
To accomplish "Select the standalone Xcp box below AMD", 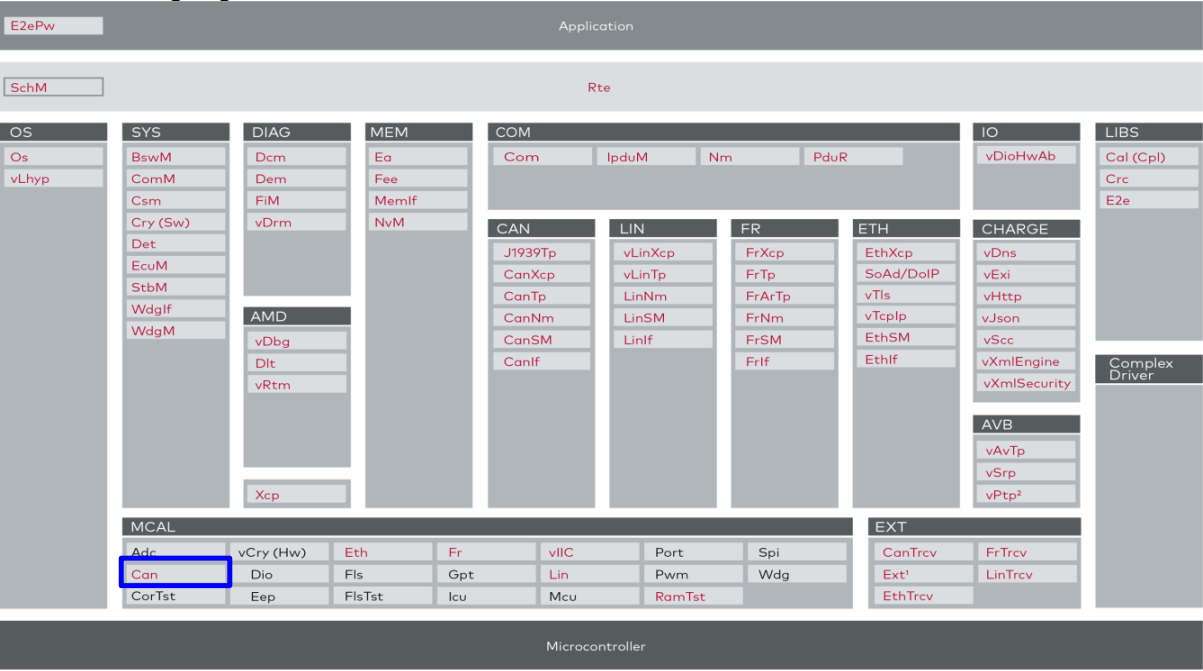I will coord(297,495).
